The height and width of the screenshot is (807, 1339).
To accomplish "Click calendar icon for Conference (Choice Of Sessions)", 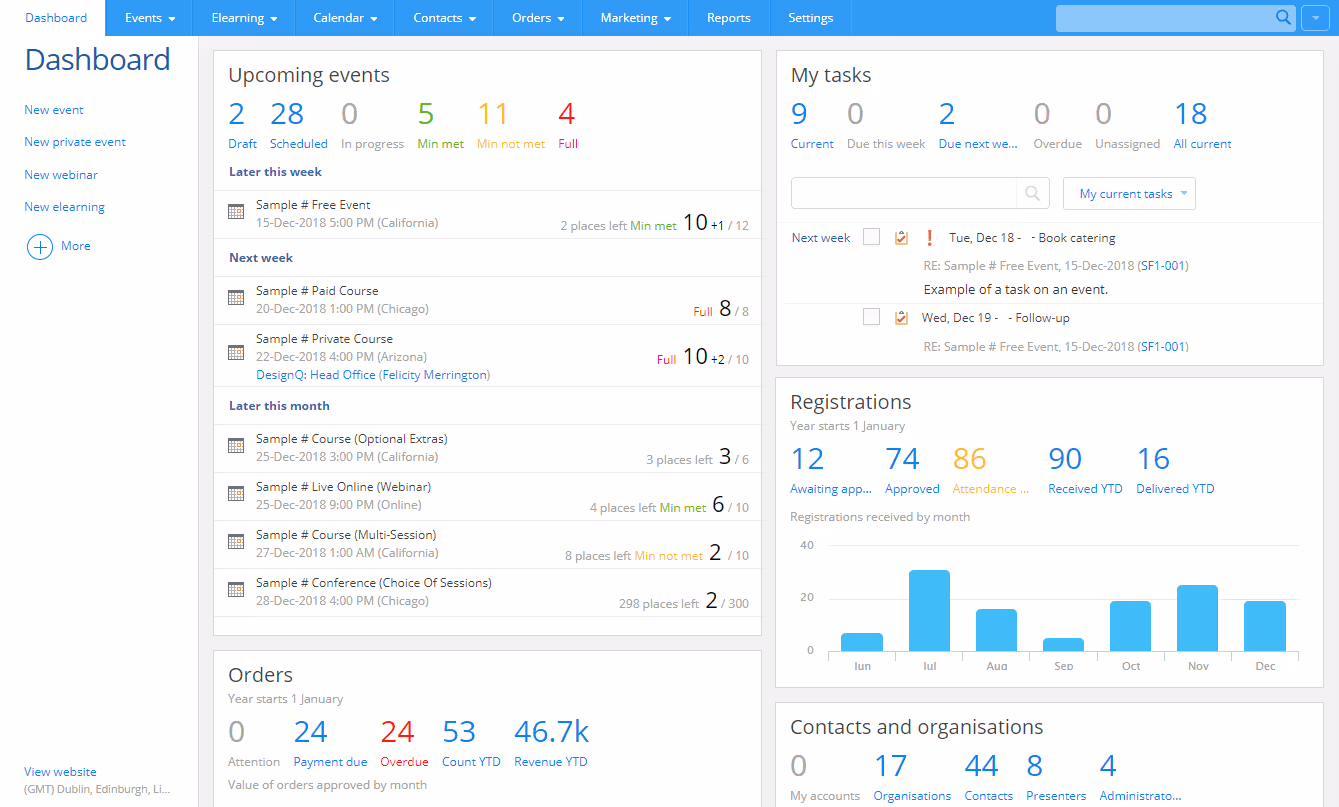I will coord(236,590).
